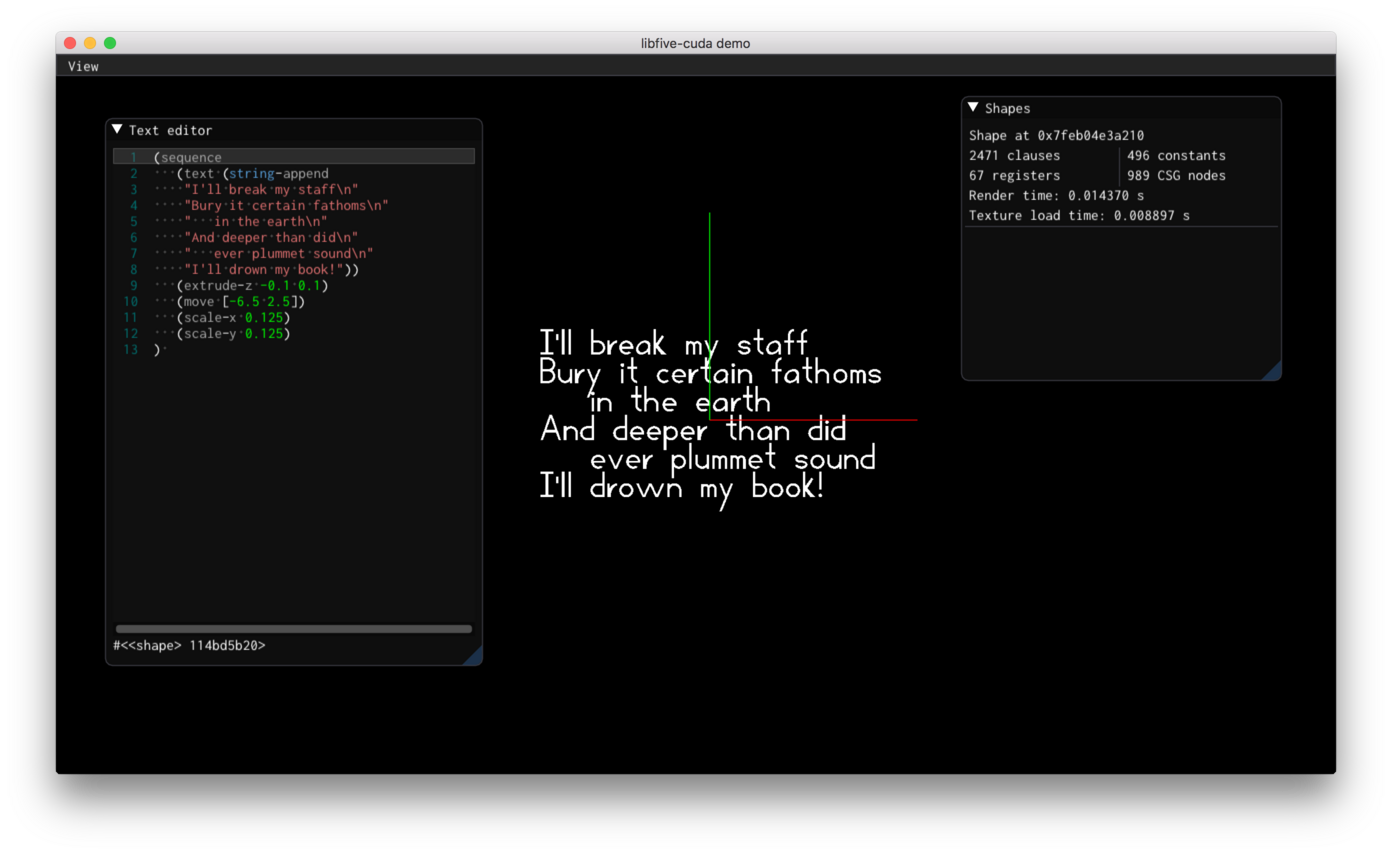Click the '67 registers' value

(x=1014, y=175)
